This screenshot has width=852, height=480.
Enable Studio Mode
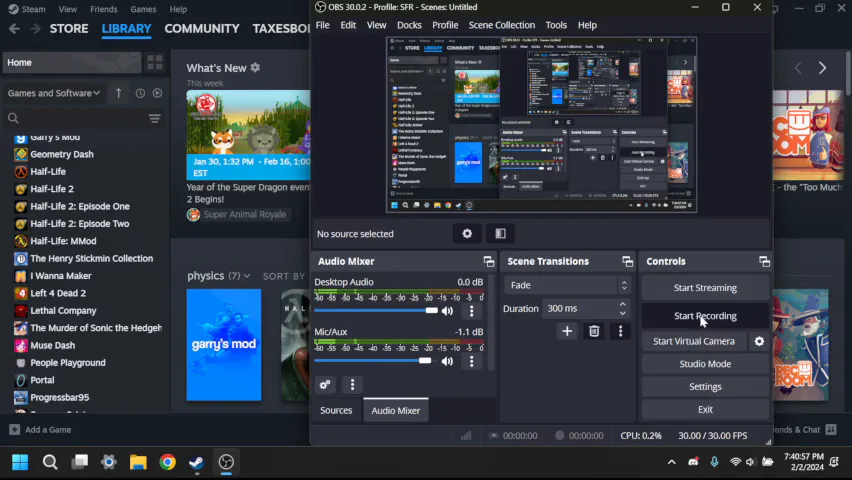click(705, 364)
